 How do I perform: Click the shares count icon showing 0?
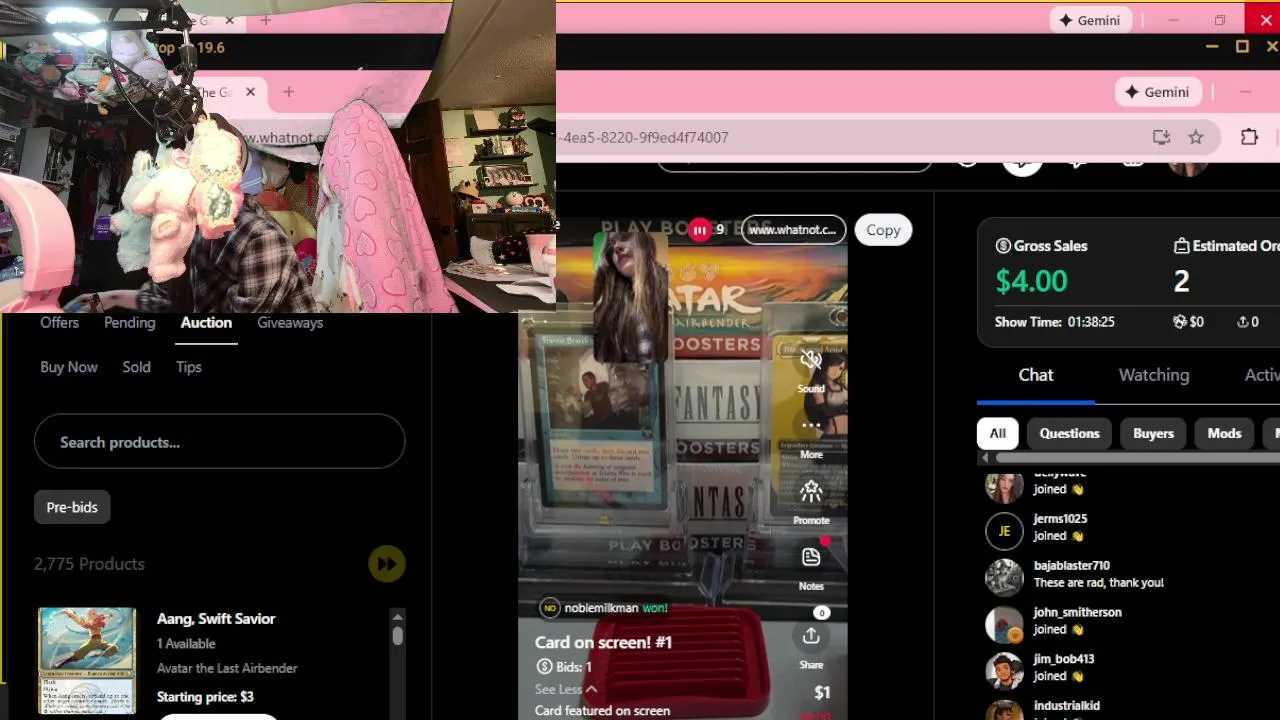click(1242, 322)
